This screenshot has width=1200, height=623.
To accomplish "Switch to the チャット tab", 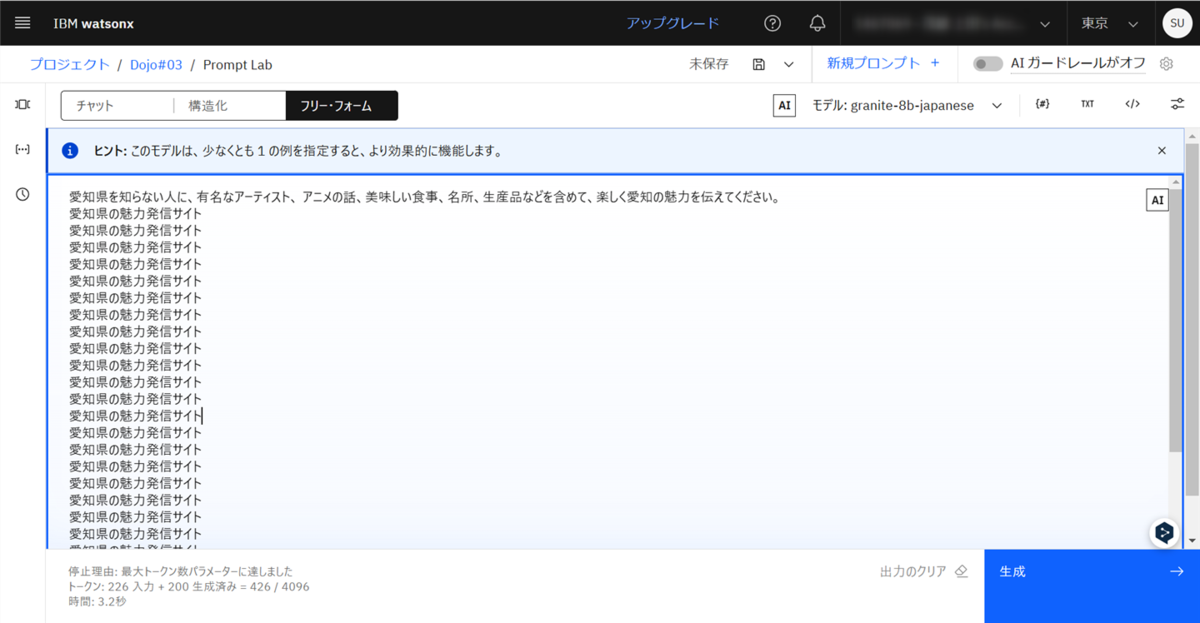I will pos(117,106).
